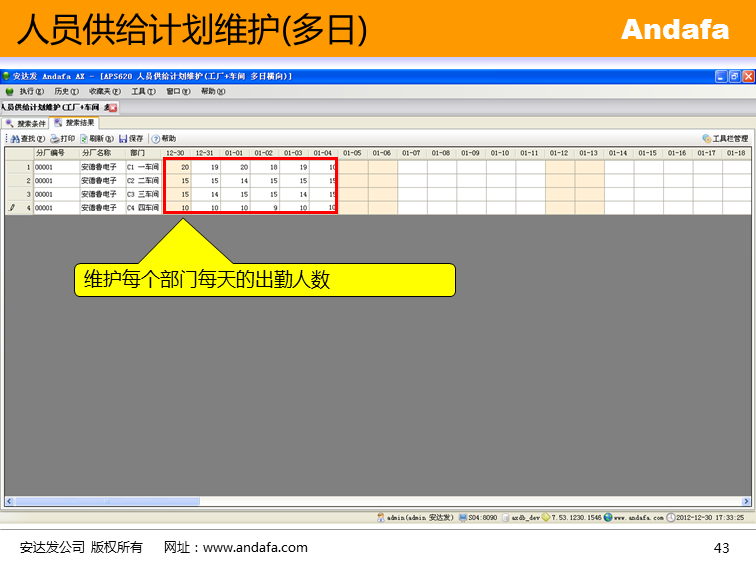Close the 人员供给计划维护 document tab
Image resolution: width=756 pixels, height=567 pixels.
113,107
